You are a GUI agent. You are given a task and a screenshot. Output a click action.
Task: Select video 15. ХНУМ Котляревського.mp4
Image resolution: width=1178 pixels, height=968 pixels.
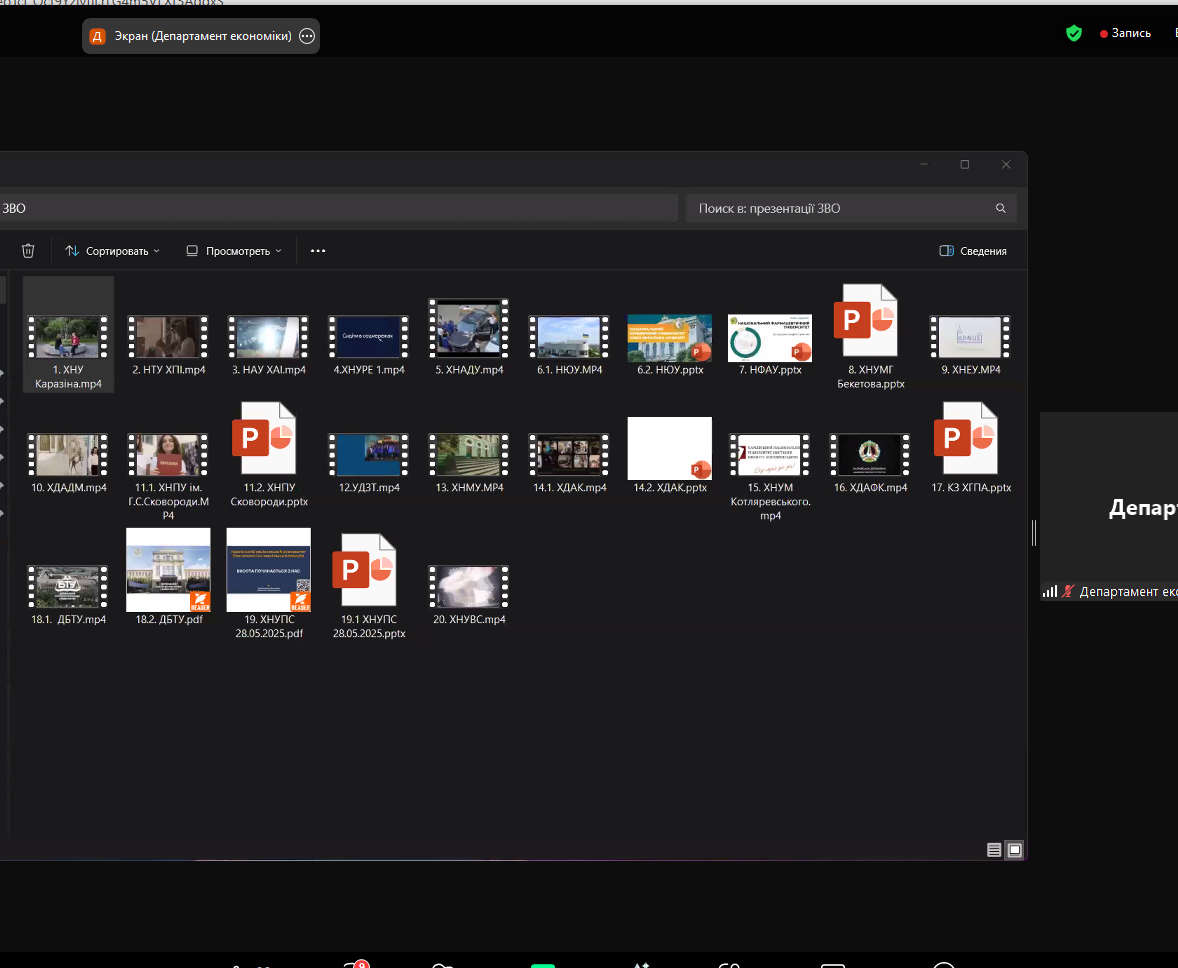tap(769, 476)
